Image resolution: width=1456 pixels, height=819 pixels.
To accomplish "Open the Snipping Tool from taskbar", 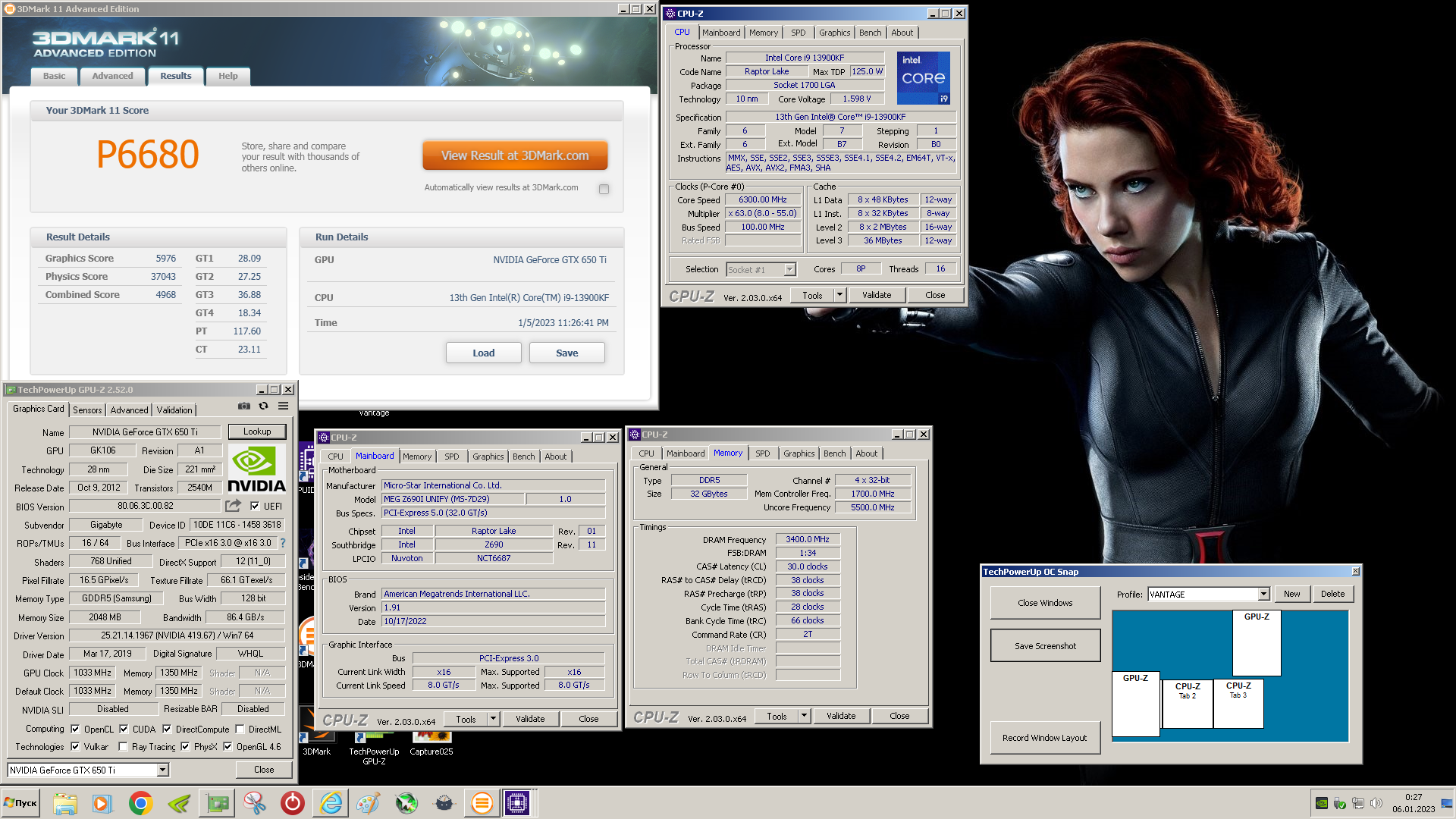I will (x=255, y=803).
